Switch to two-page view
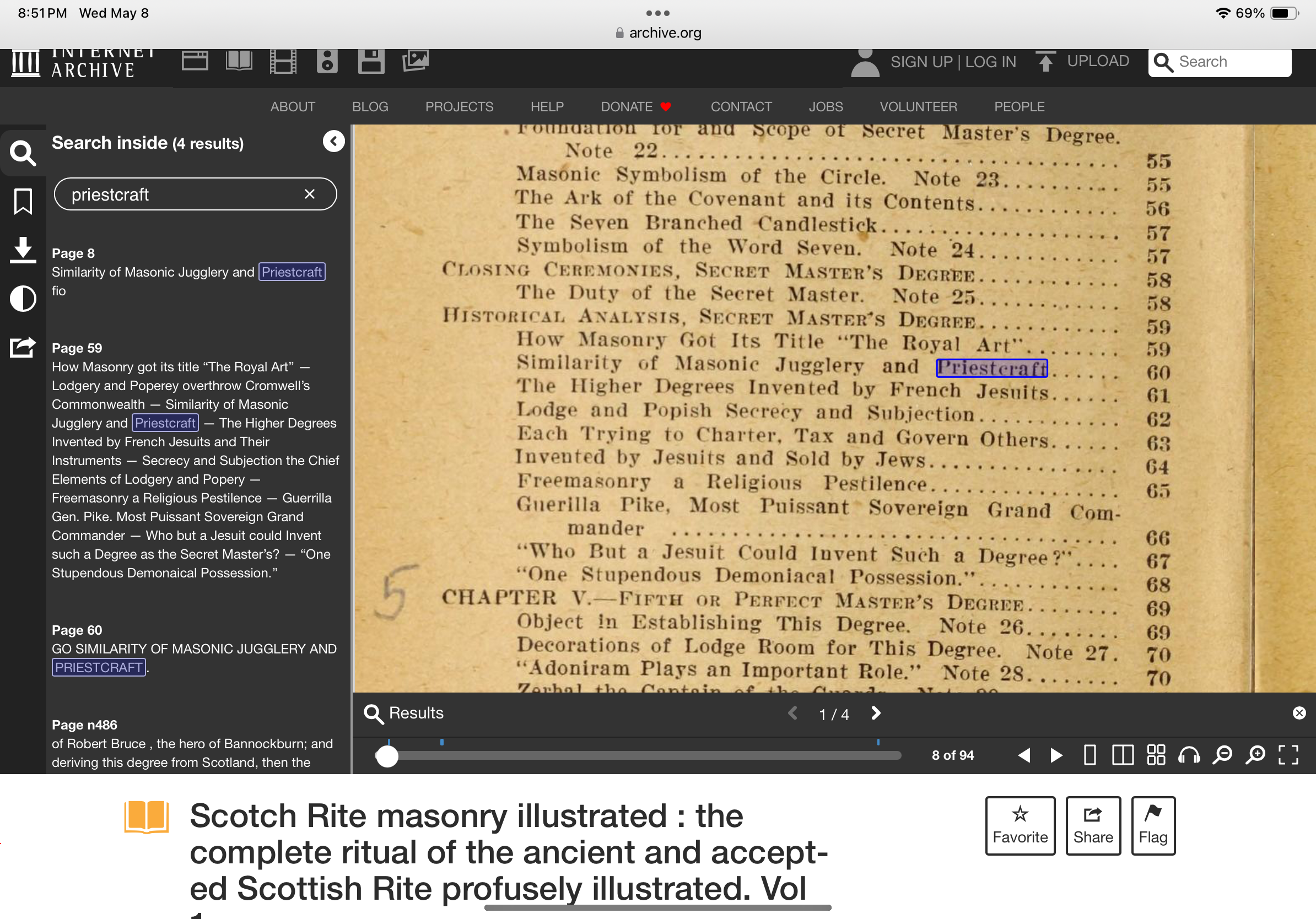The height and width of the screenshot is (919, 1316). tap(1123, 755)
